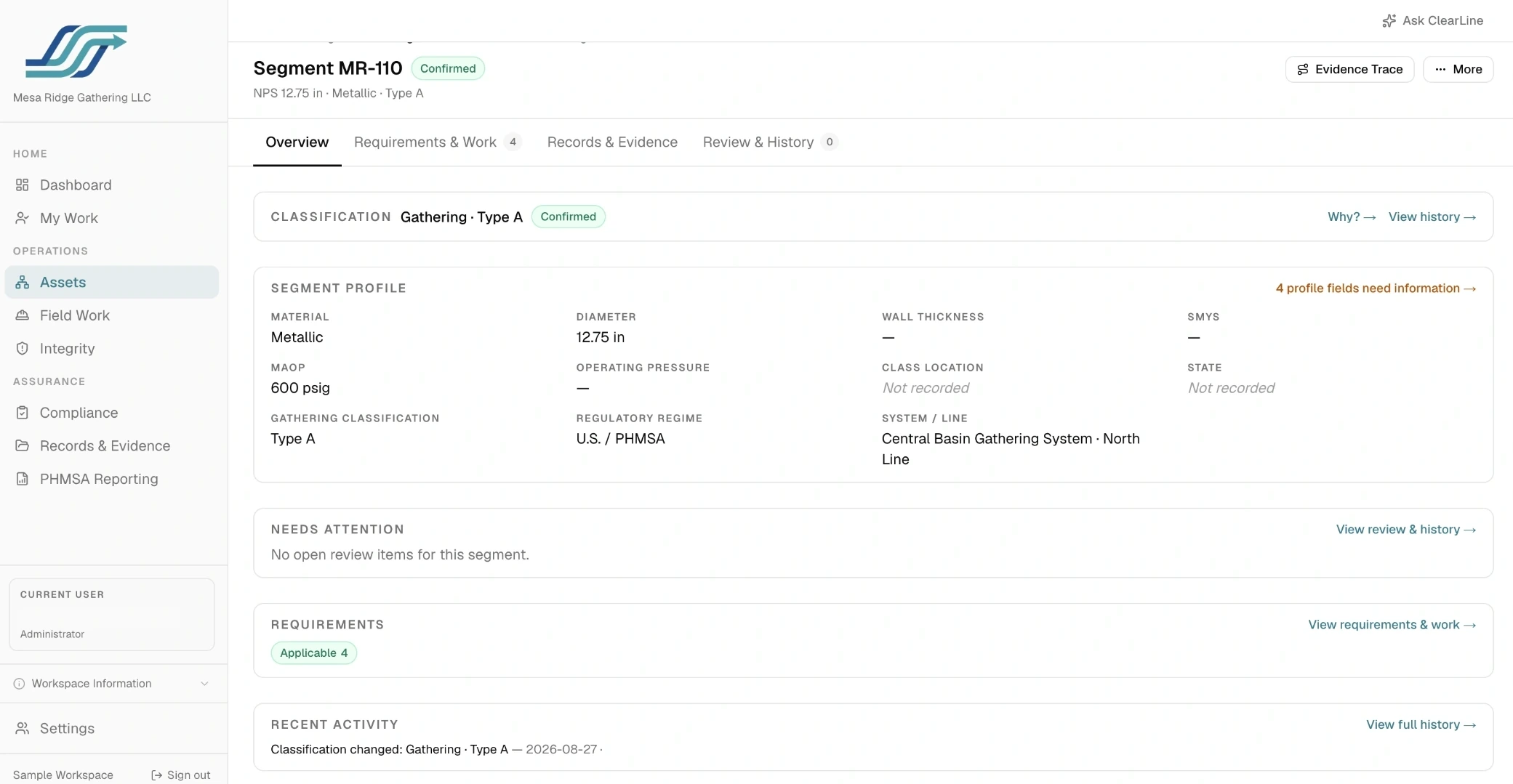
Task: Click the Evidence Trace icon
Action: (x=1303, y=69)
